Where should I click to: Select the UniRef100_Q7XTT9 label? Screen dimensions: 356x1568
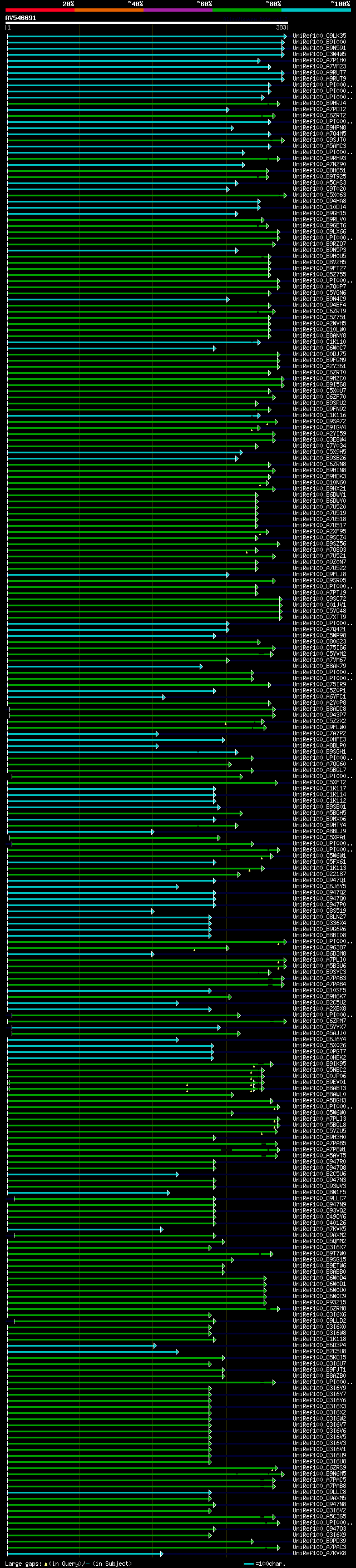coord(319,617)
